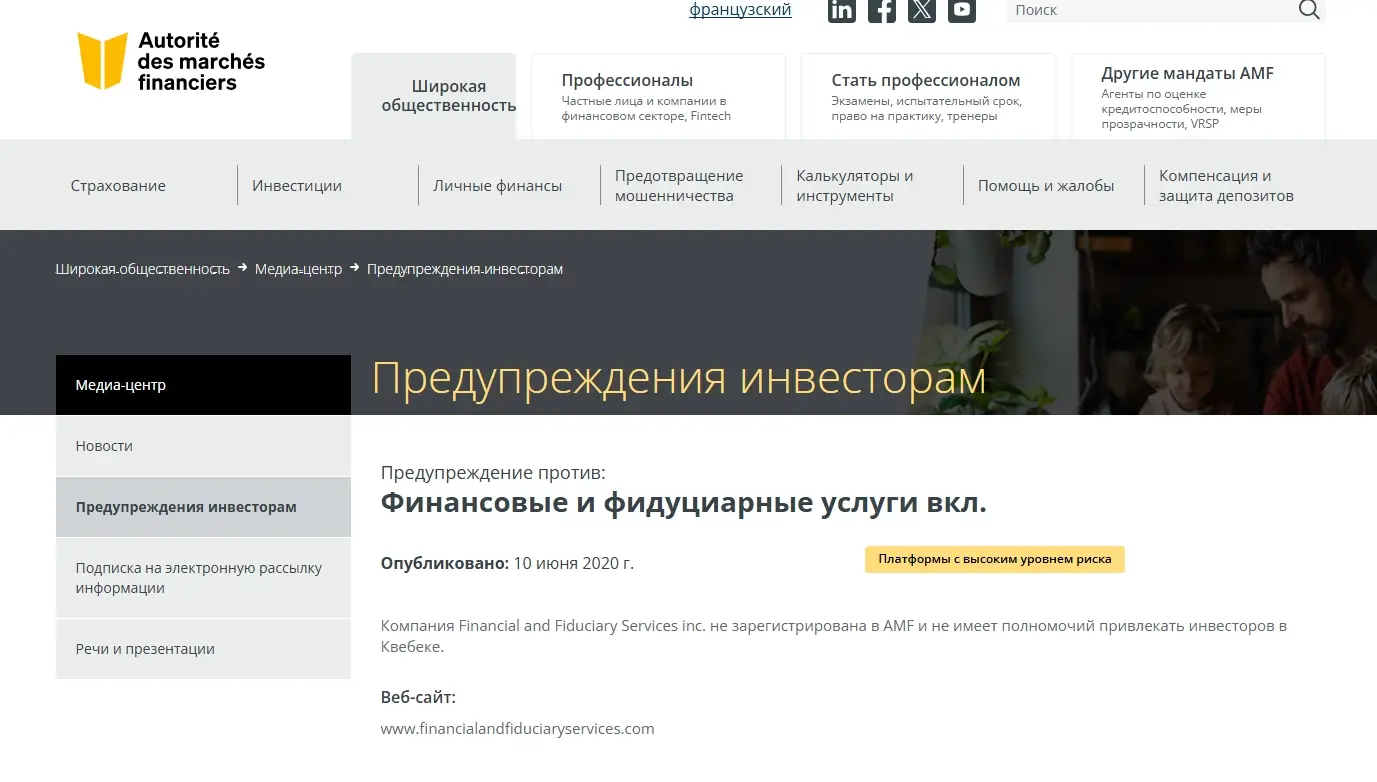Select the Широкая общественность tab
This screenshot has width=1377, height=782.
click(x=434, y=96)
